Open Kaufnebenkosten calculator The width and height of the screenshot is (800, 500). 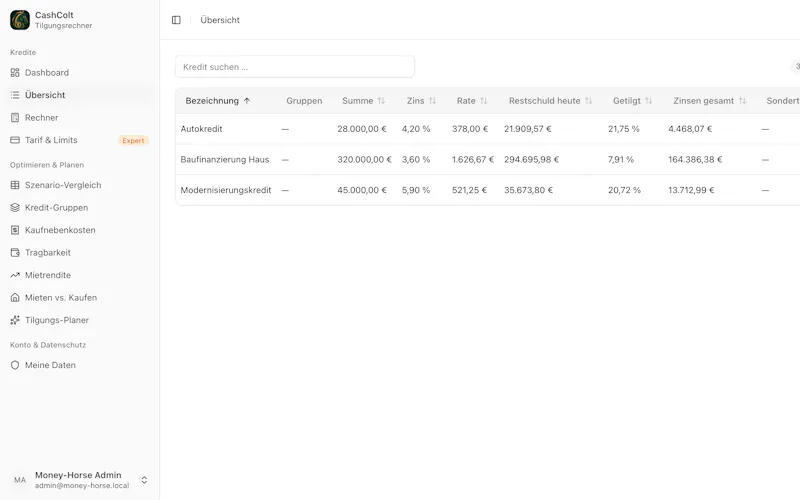coord(80,230)
